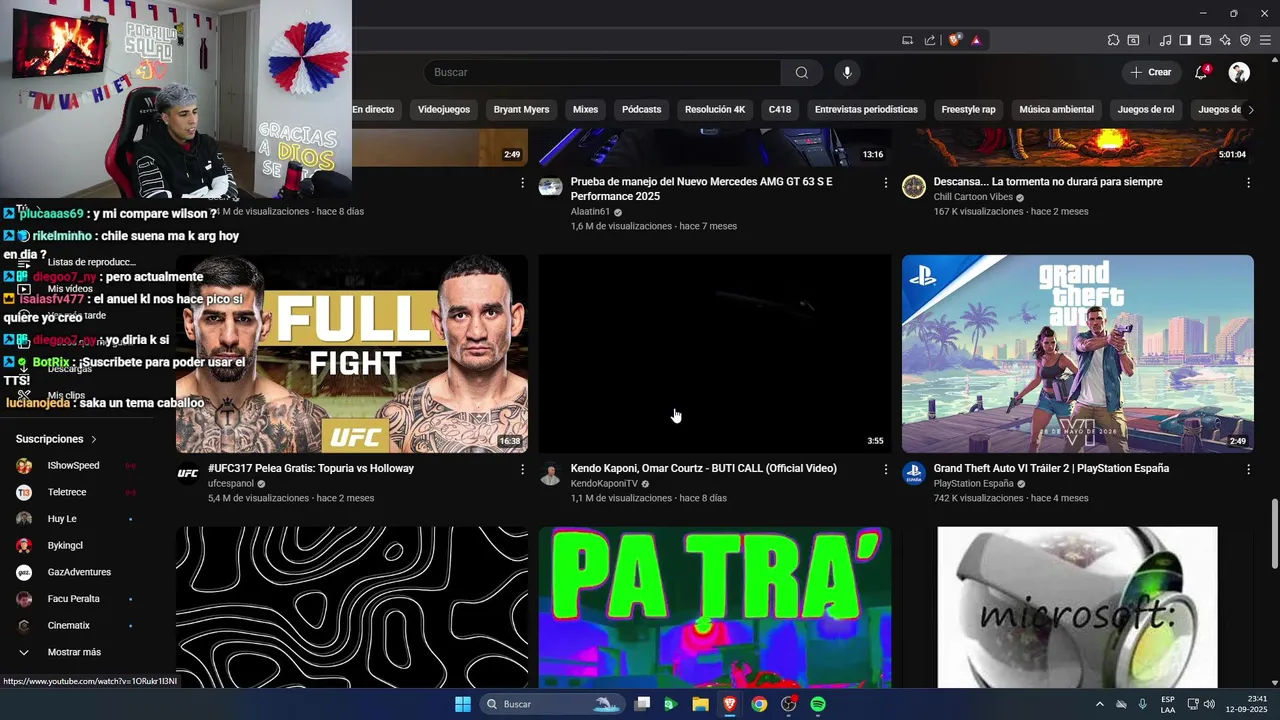Click the page vertical scrollbar thumb
This screenshot has width=1280, height=720.
point(1275,534)
